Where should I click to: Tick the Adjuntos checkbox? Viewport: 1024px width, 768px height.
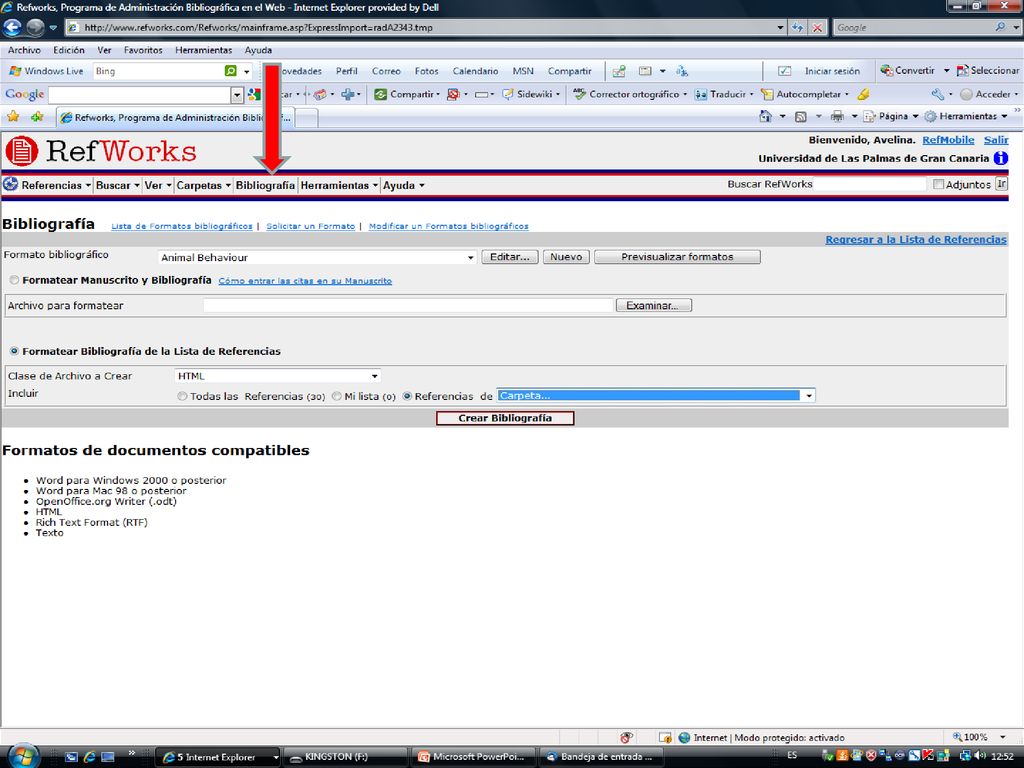point(938,184)
